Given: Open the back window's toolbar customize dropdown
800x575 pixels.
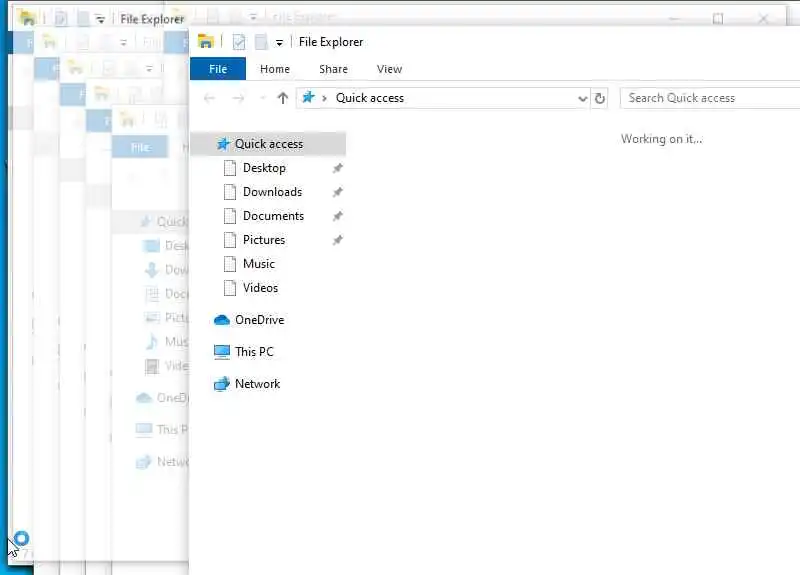Looking at the screenshot, I should pos(100,20).
